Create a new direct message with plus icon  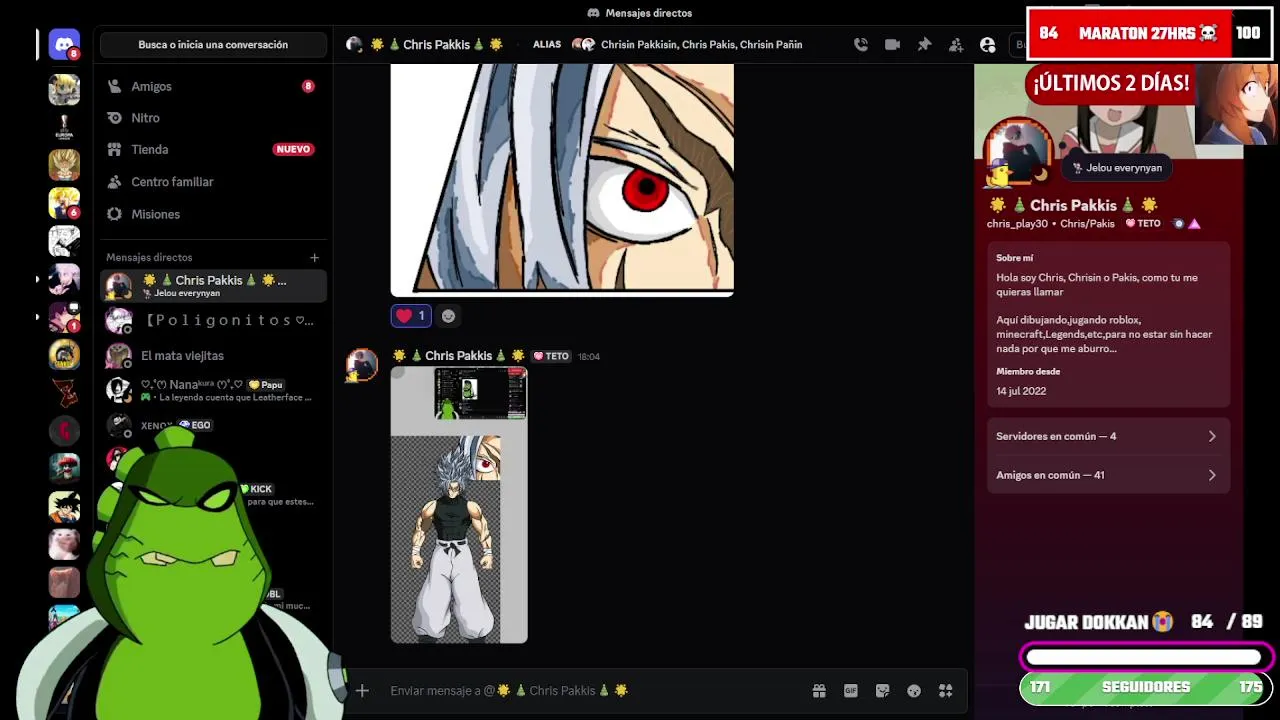pyautogui.click(x=314, y=257)
